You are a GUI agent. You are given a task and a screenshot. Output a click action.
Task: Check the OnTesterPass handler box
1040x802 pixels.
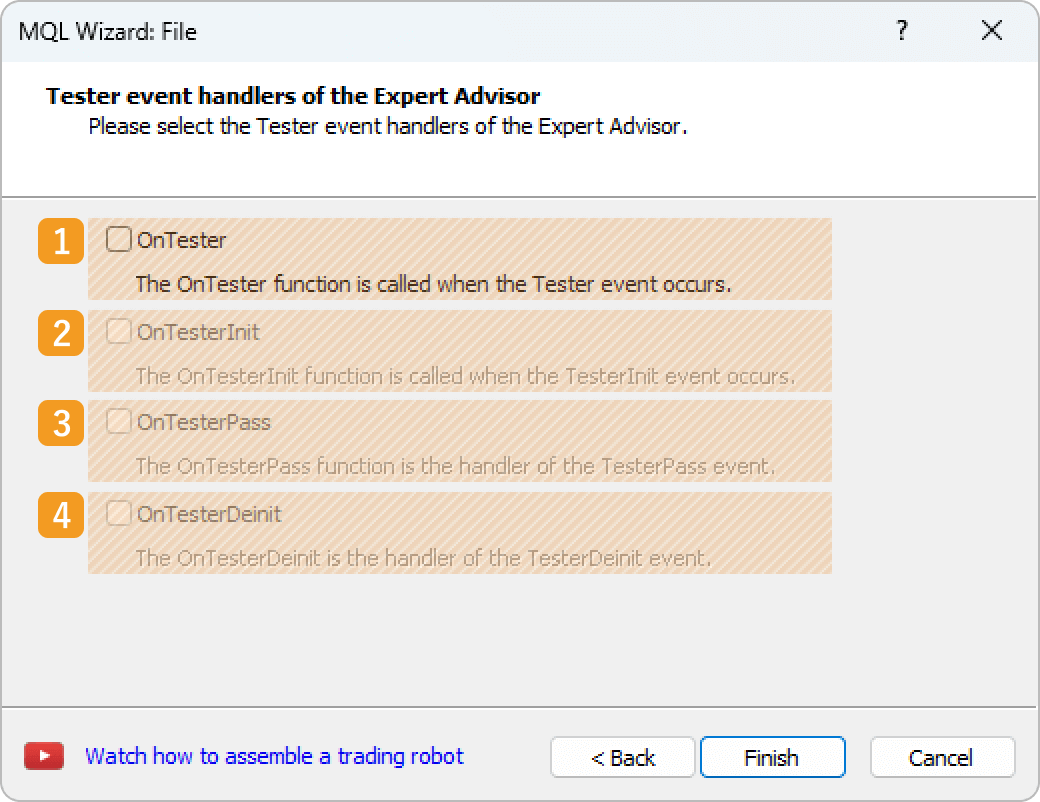click(119, 422)
